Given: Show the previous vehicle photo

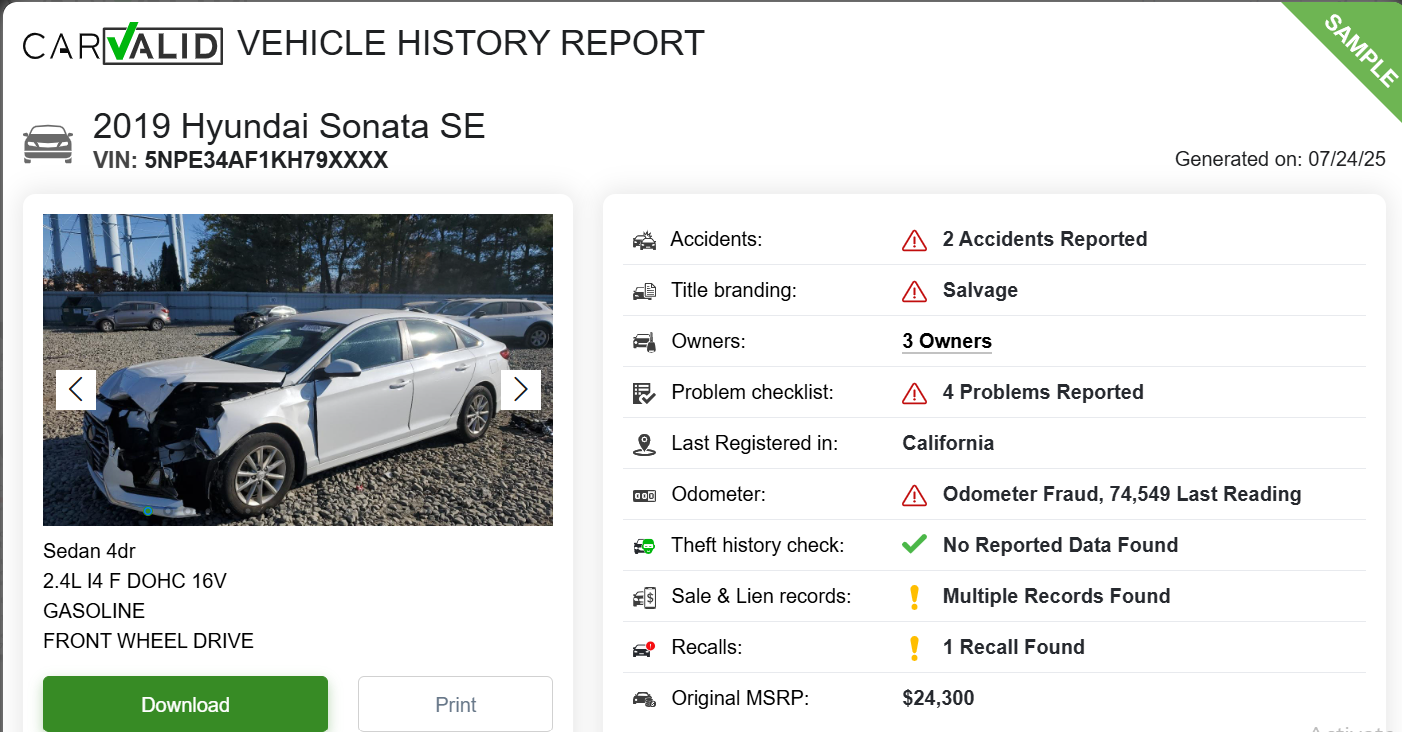Looking at the screenshot, I should 76,390.
